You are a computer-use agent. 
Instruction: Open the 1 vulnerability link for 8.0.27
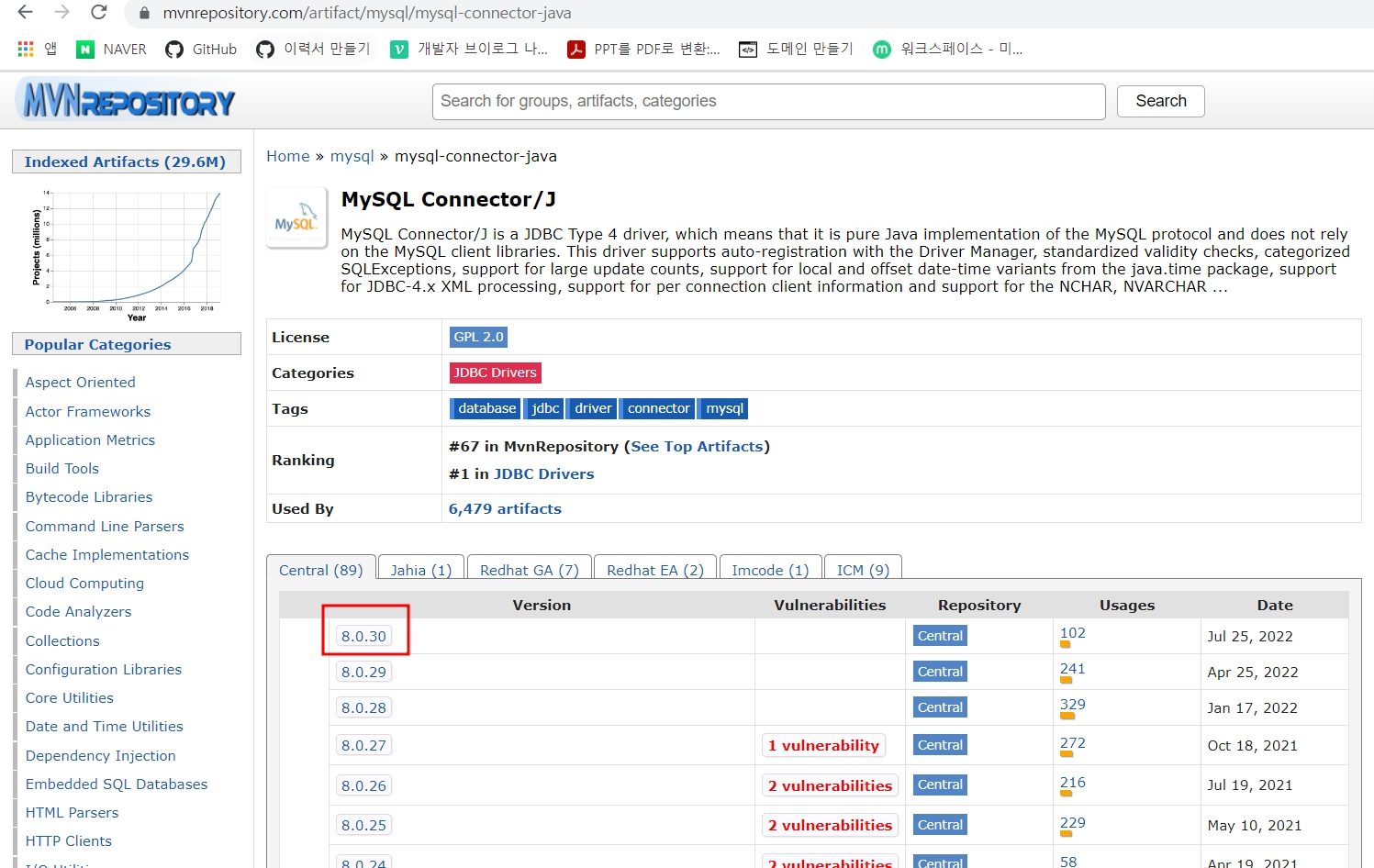823,745
